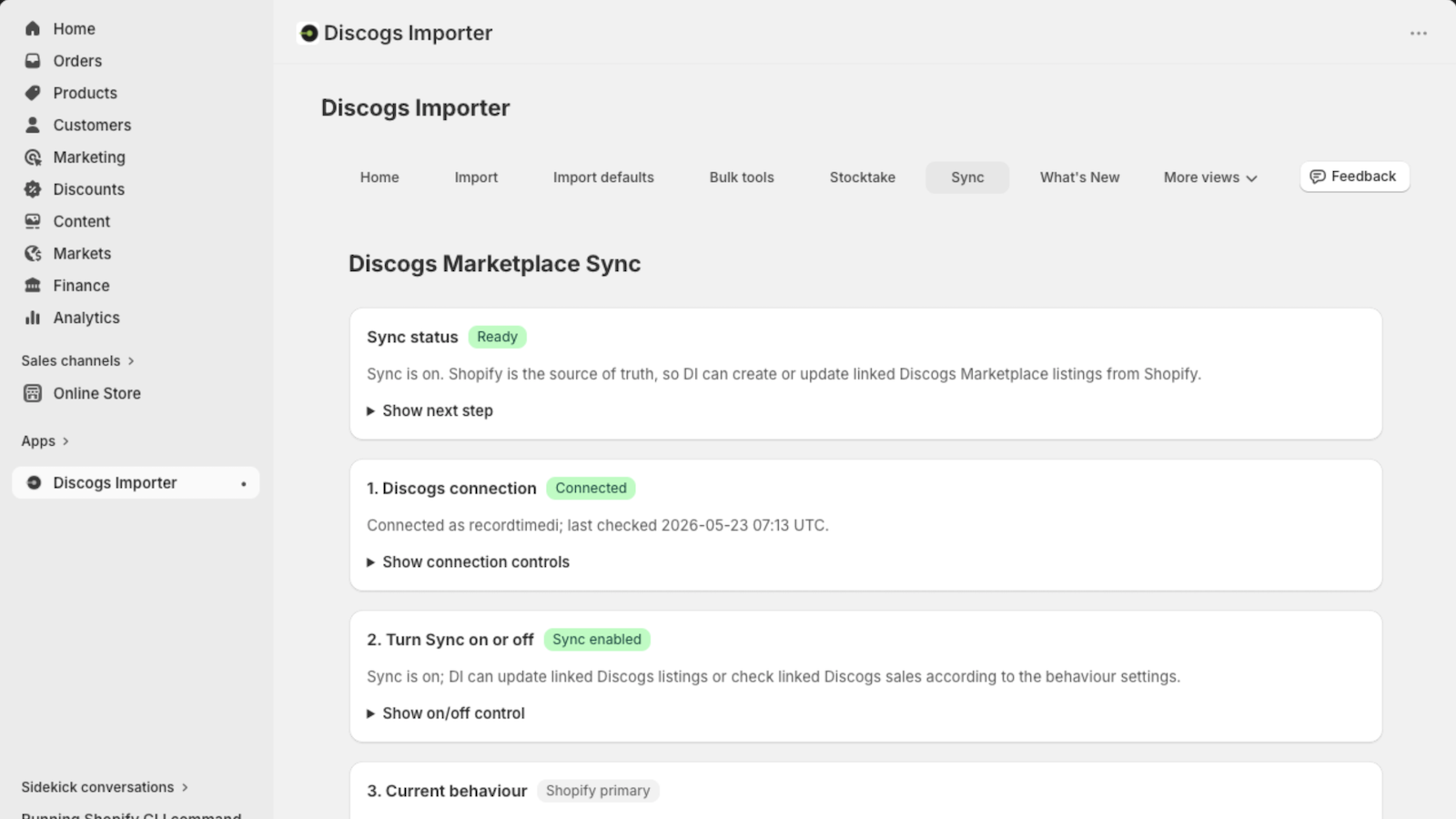Open the Discounts badge icon
This screenshot has height=819, width=1456.
pyautogui.click(x=33, y=189)
